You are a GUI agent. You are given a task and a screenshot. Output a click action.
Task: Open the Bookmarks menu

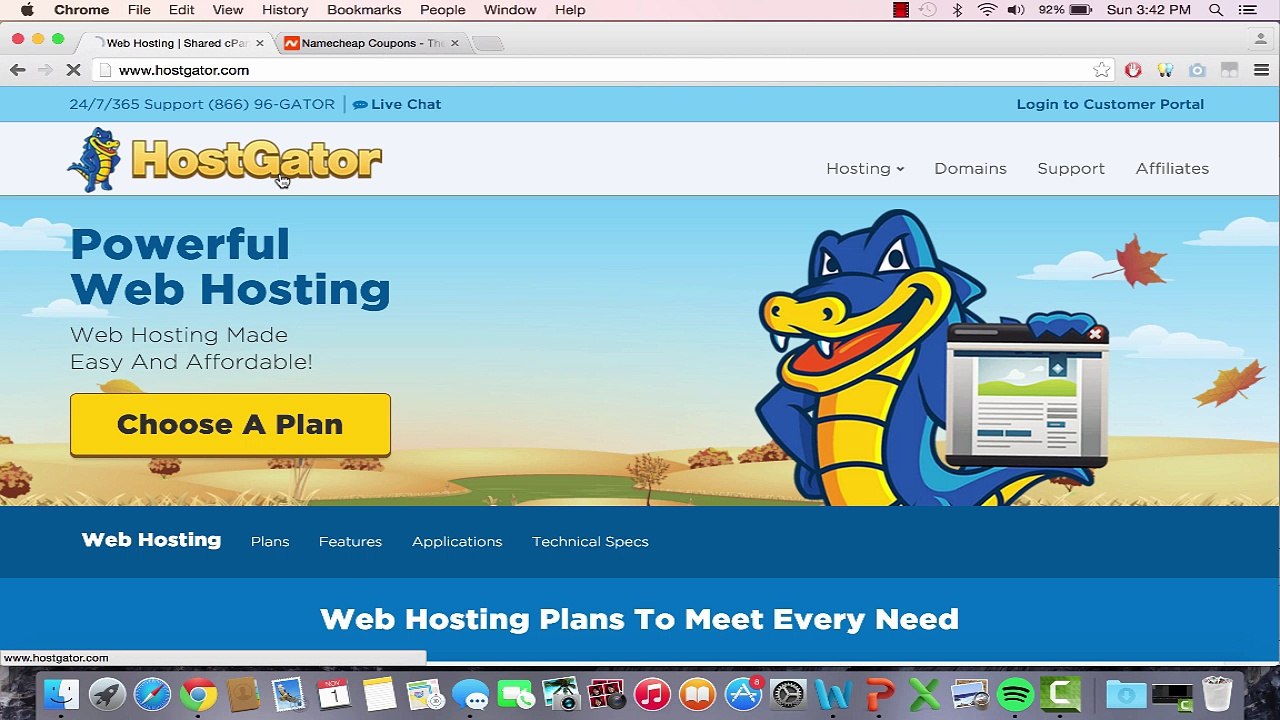tap(364, 10)
